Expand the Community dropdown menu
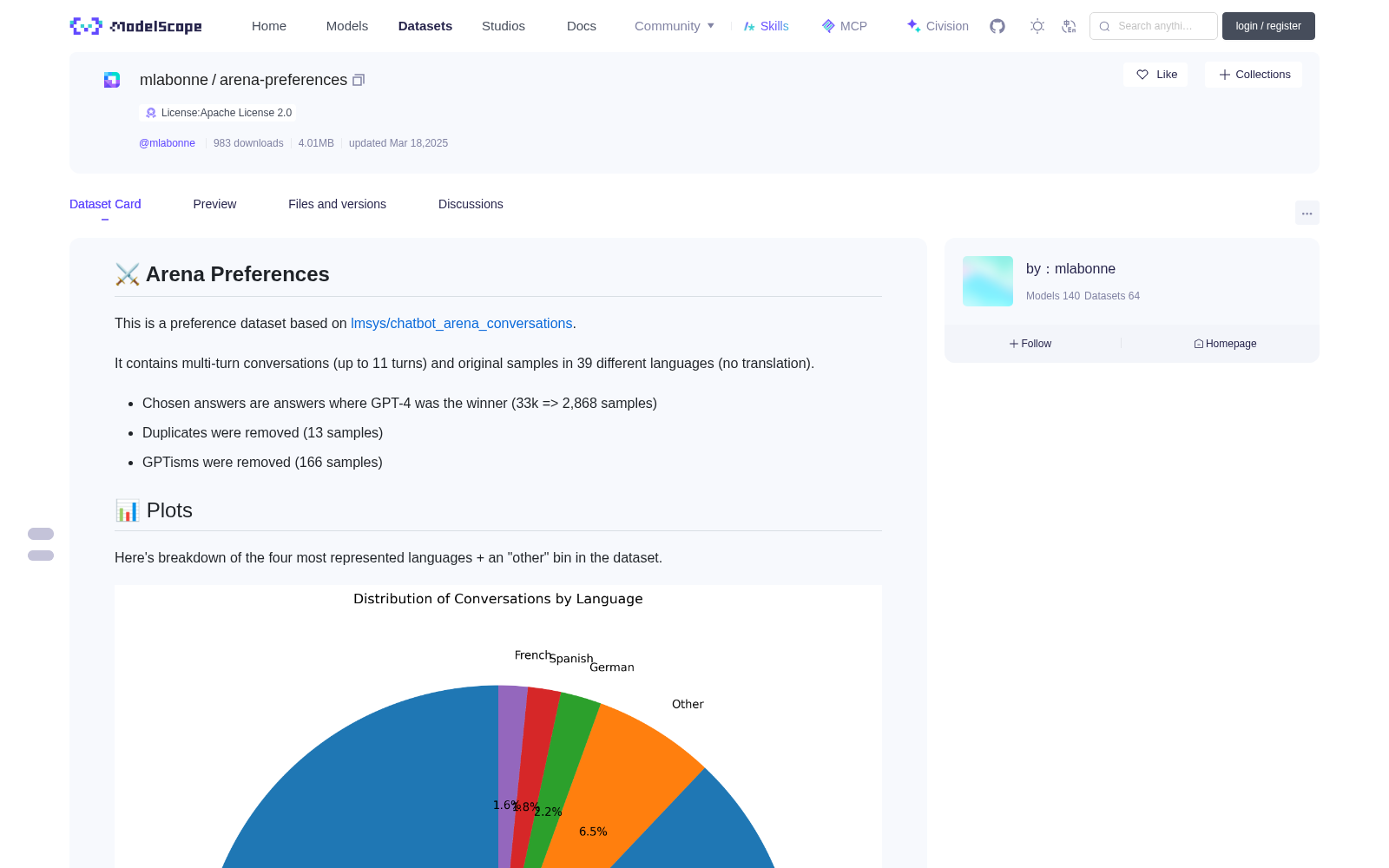This screenshot has height=868, width=1389. tap(675, 26)
